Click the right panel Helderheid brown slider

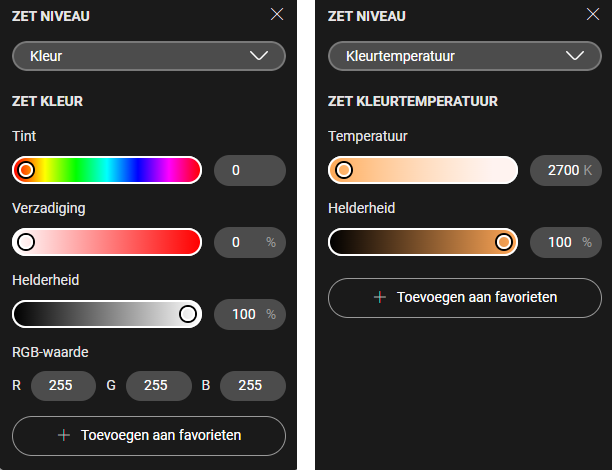point(423,242)
